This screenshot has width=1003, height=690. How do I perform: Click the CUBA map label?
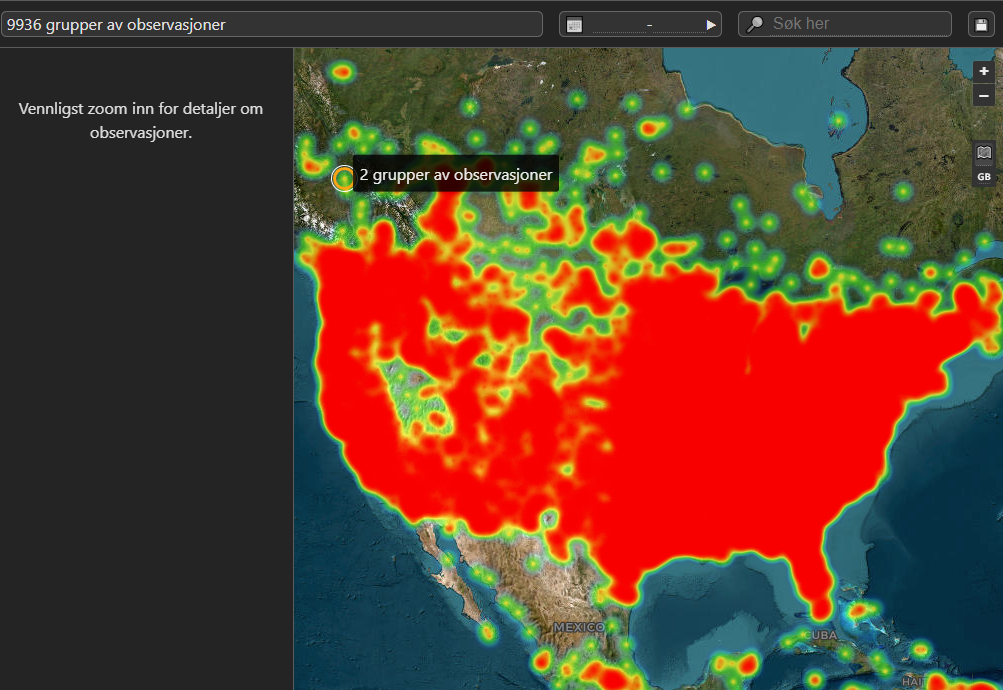[820, 635]
